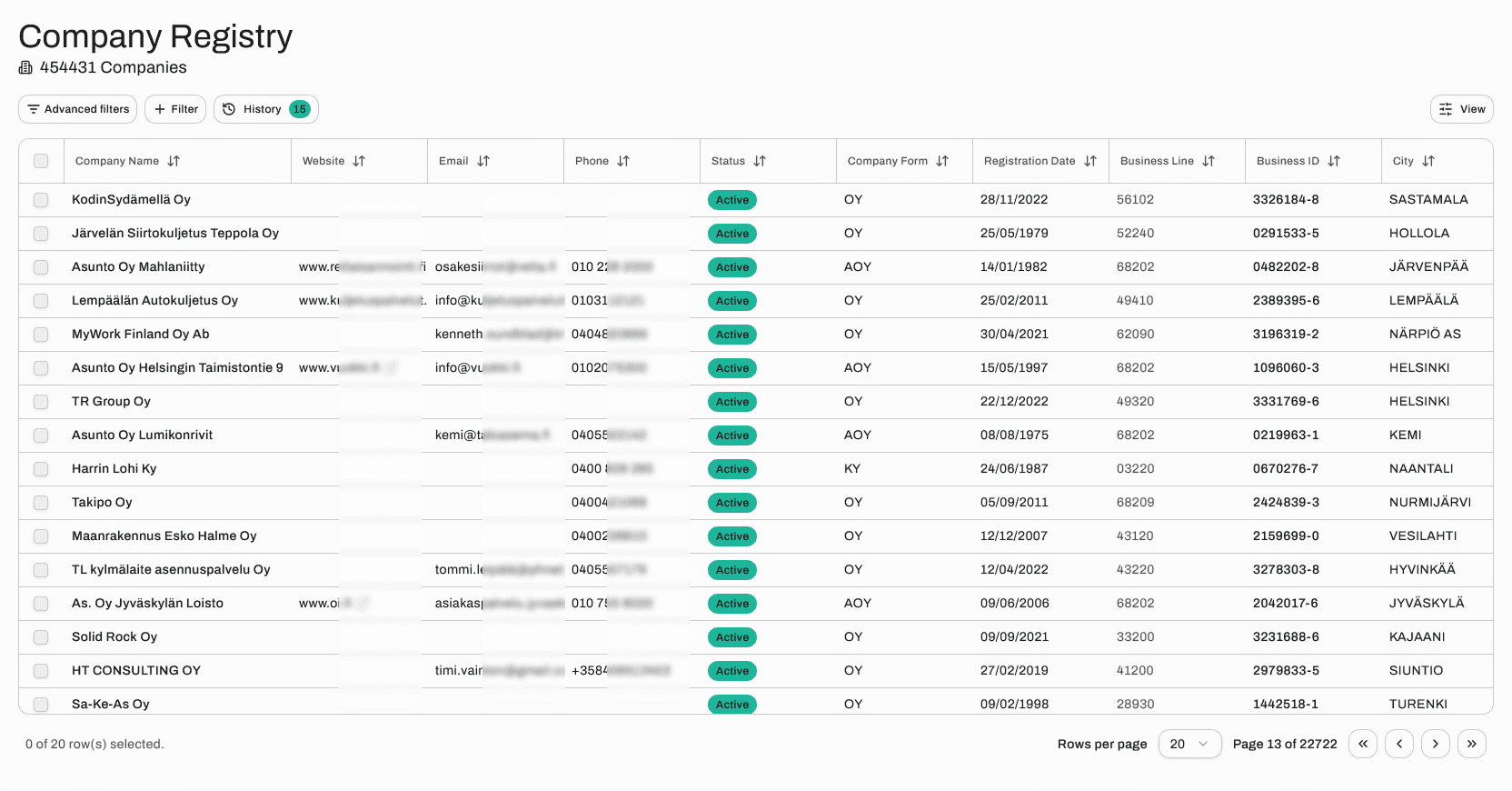Jump to the last page
The height and width of the screenshot is (791, 1512).
(x=1472, y=744)
